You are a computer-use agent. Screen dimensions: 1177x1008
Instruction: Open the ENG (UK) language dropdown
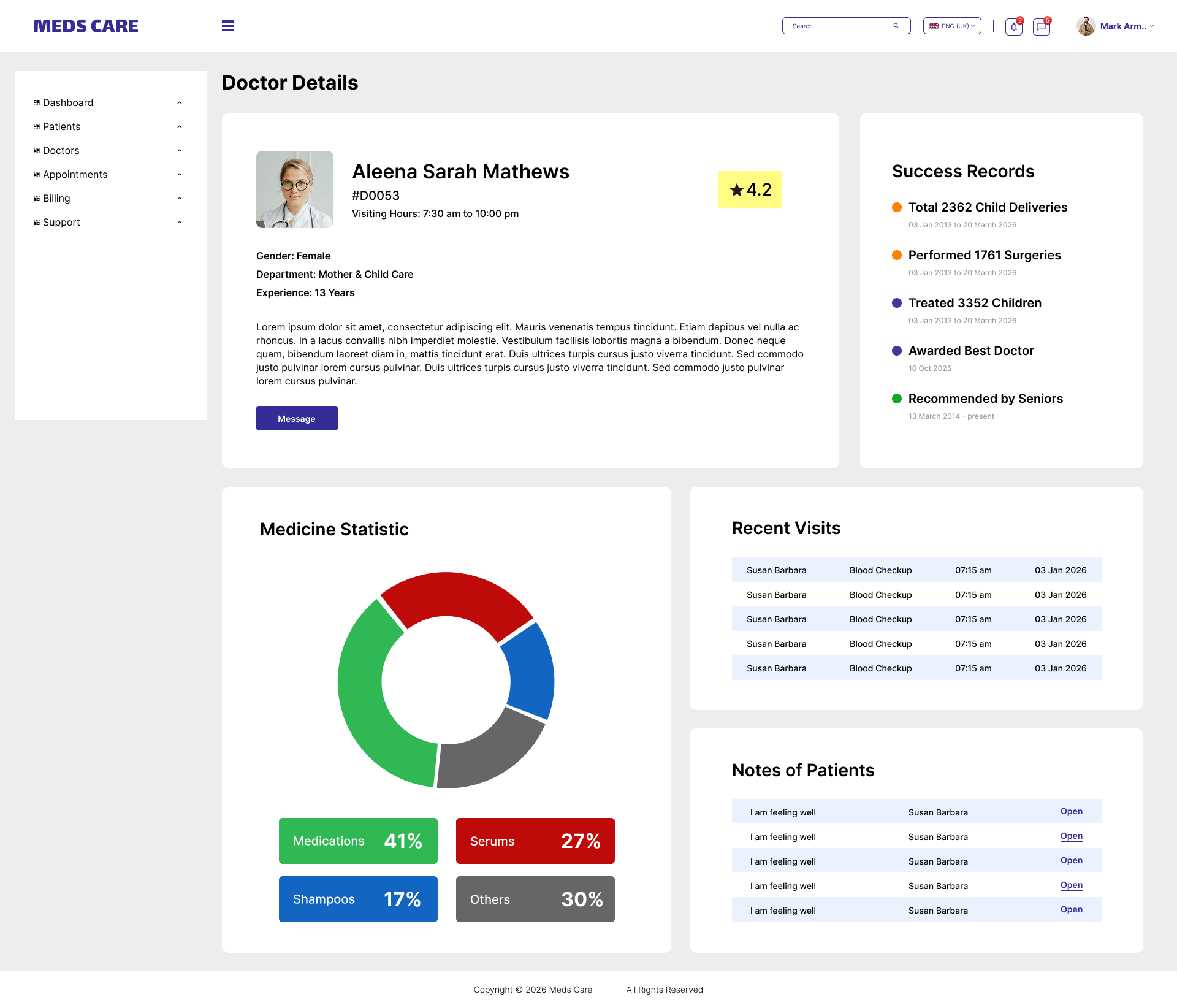(951, 26)
